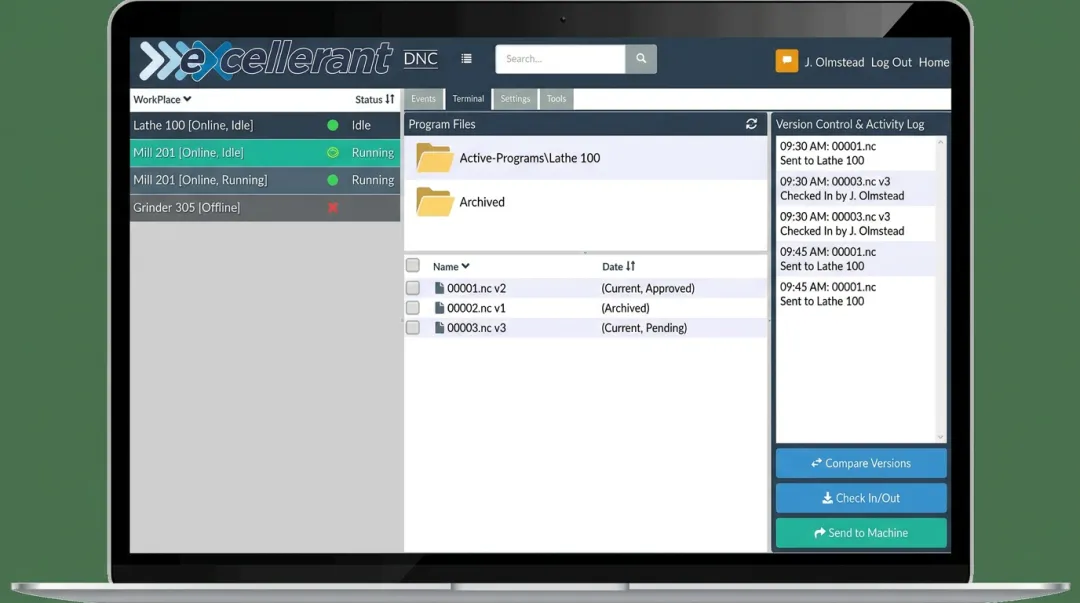Select file name 00003.nc v3

click(476, 328)
